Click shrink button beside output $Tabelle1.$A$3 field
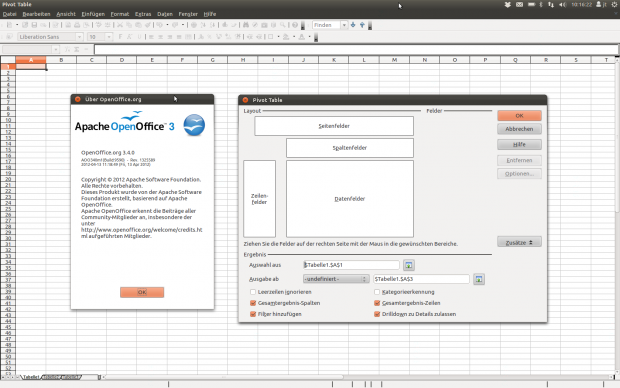 coord(479,279)
